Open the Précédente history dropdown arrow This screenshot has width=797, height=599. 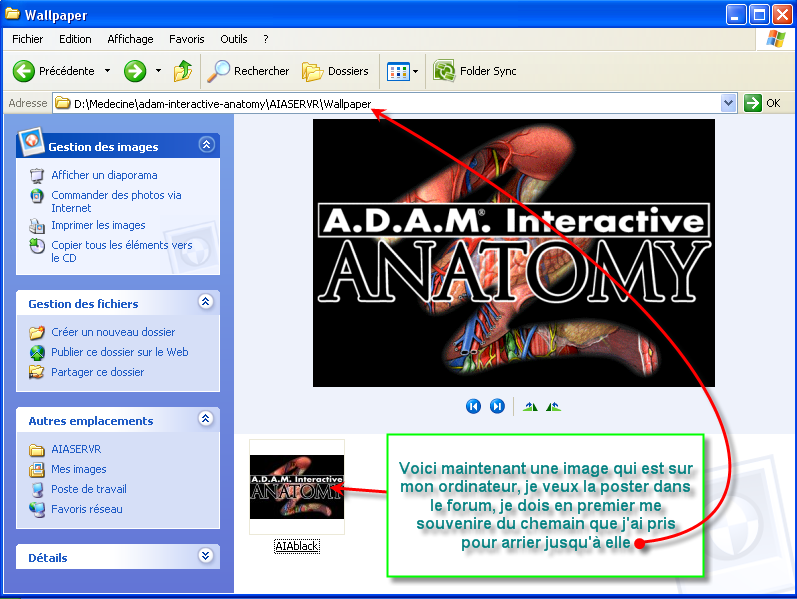(107, 71)
